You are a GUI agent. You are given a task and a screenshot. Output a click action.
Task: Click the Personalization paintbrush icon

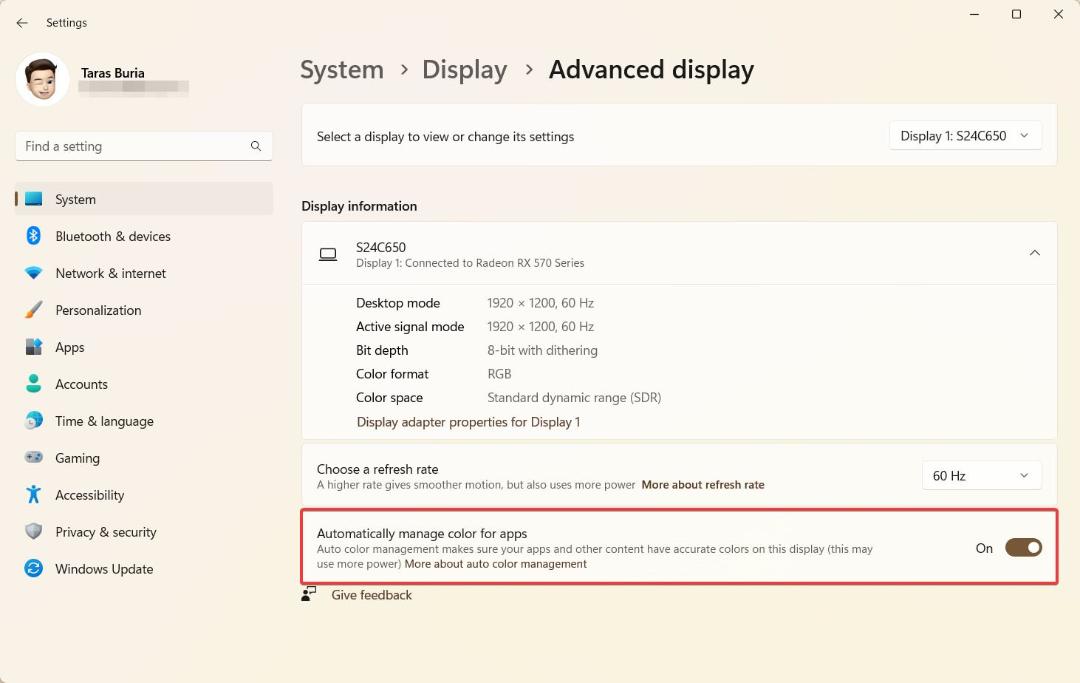pos(33,310)
